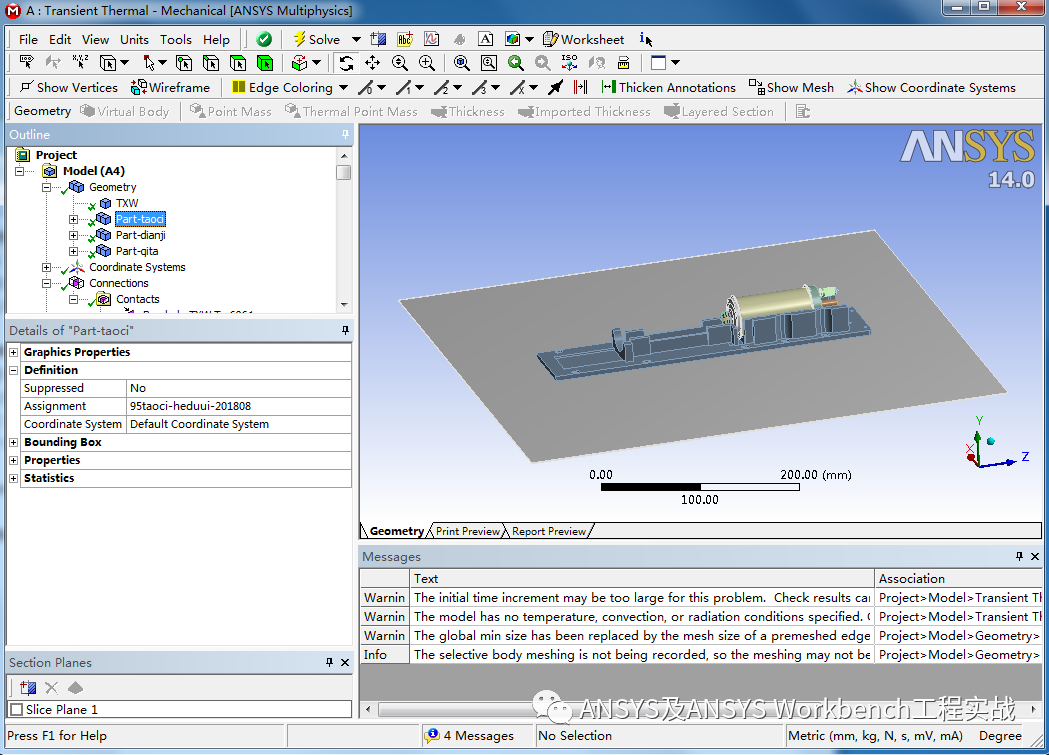This screenshot has width=1049, height=755.
Task: Close the Messages panel
Action: pyautogui.click(x=1034, y=556)
